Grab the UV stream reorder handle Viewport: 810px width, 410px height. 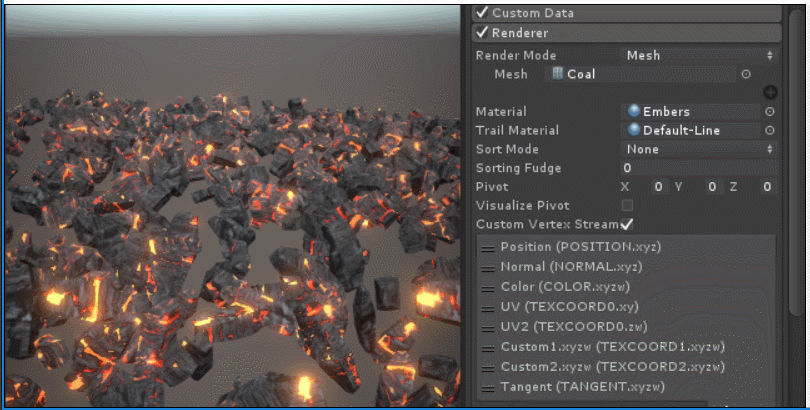pos(488,308)
